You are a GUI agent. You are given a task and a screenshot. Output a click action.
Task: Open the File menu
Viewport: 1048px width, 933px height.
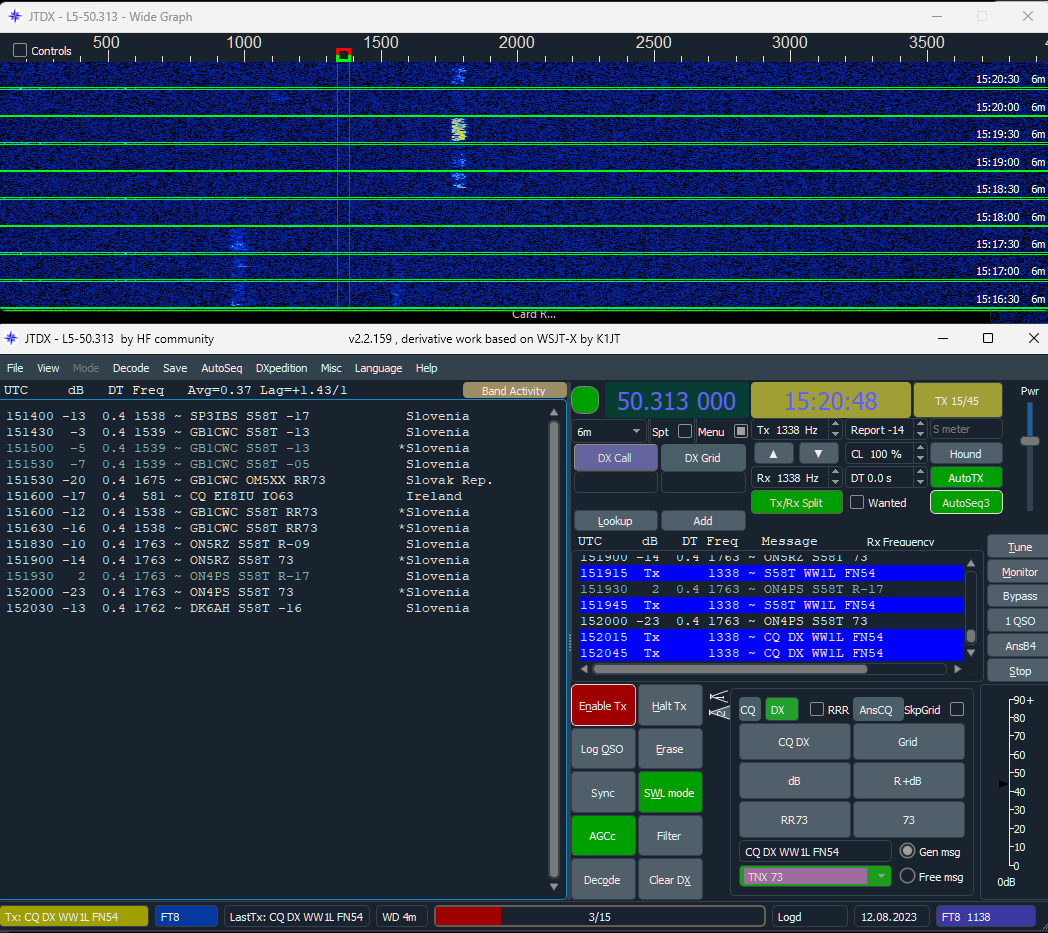(x=15, y=368)
